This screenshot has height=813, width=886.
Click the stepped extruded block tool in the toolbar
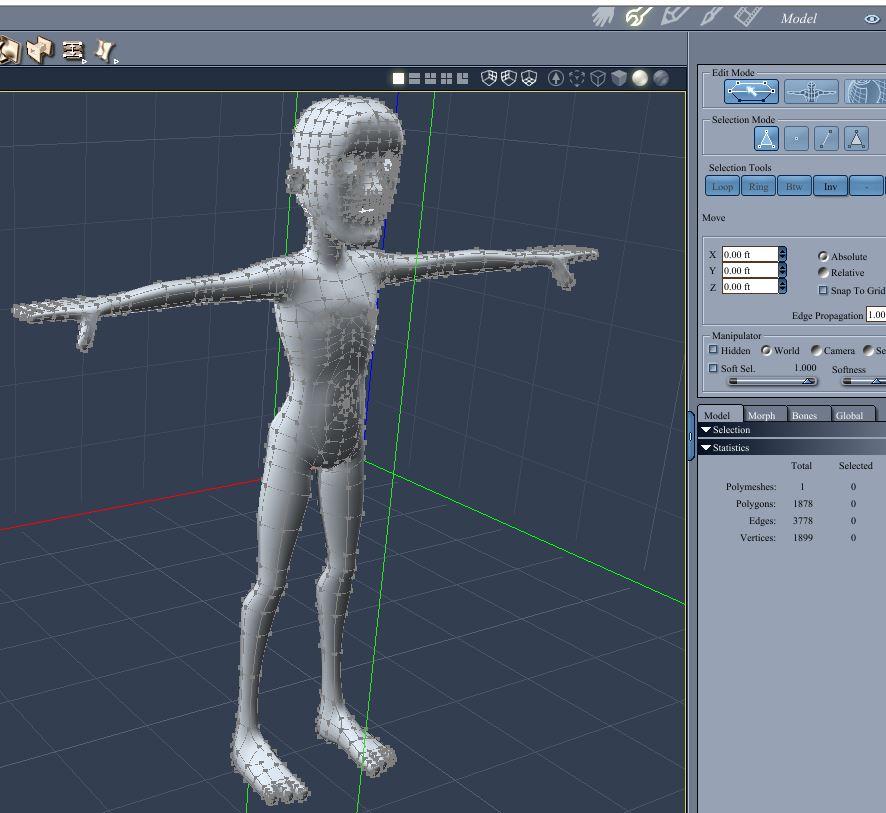pos(41,50)
